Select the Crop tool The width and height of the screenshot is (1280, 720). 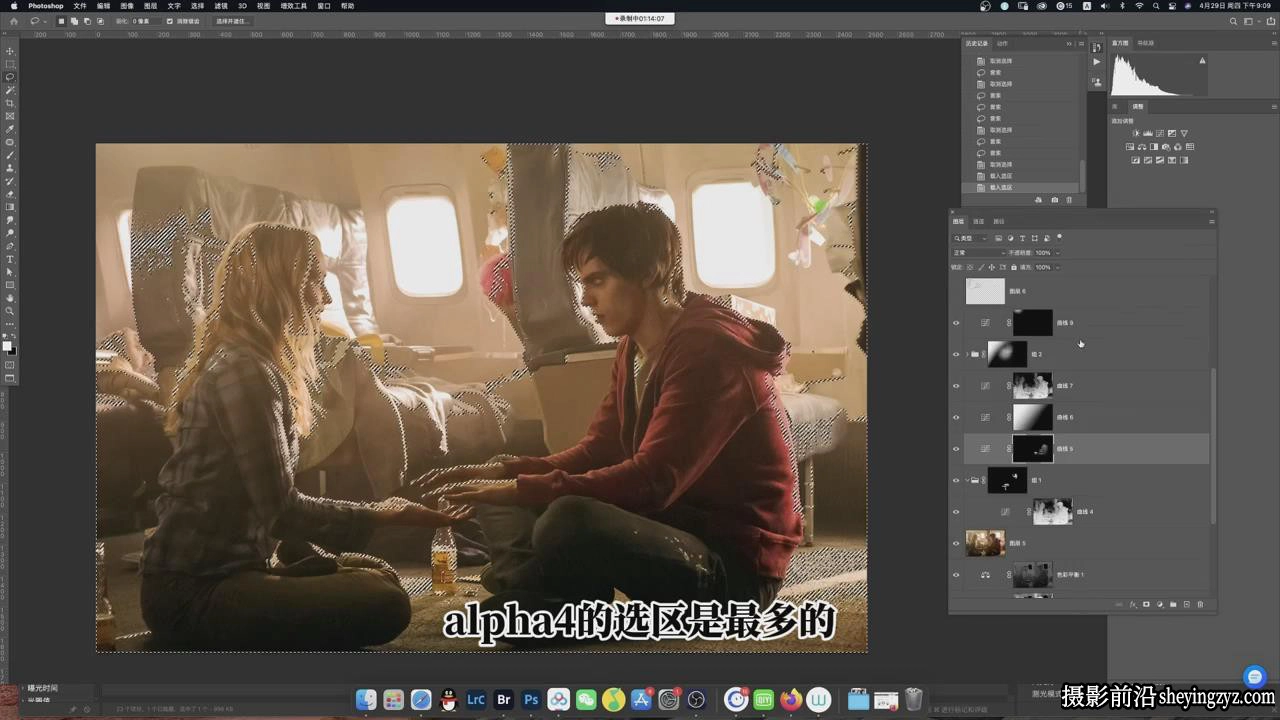11,103
